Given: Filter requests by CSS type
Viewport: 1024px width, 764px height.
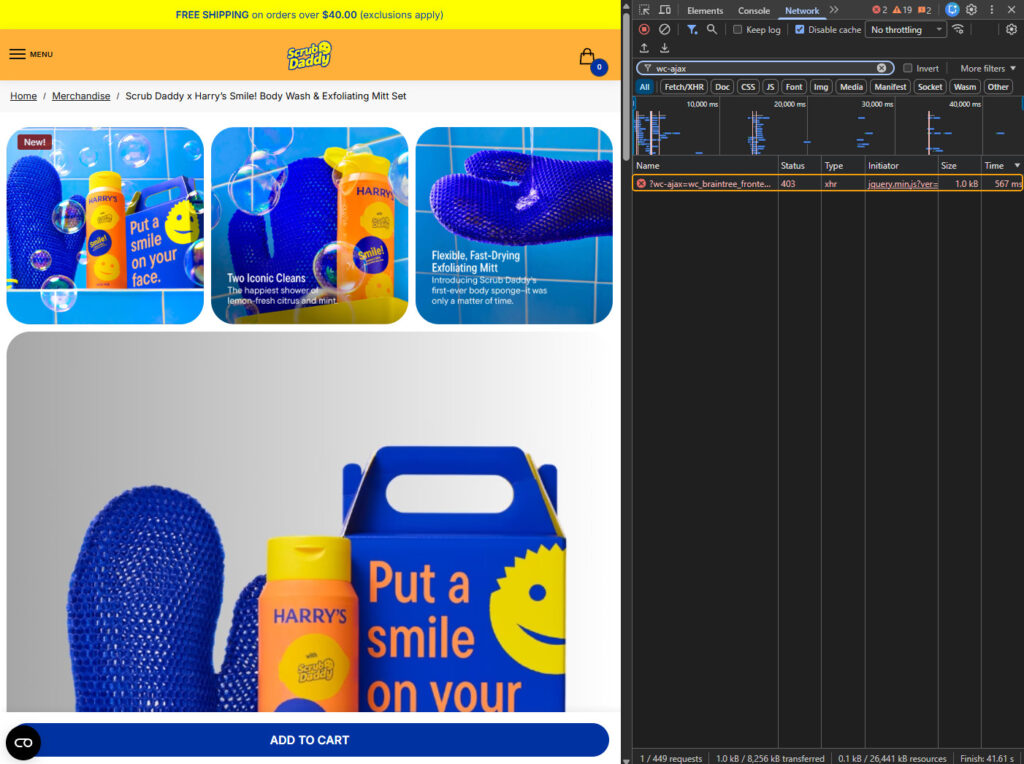Looking at the screenshot, I should [748, 87].
